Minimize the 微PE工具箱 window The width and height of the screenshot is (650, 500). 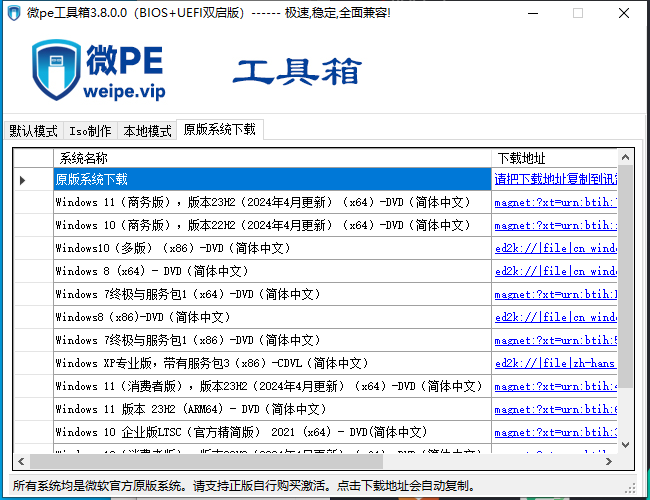pyautogui.click(x=532, y=13)
